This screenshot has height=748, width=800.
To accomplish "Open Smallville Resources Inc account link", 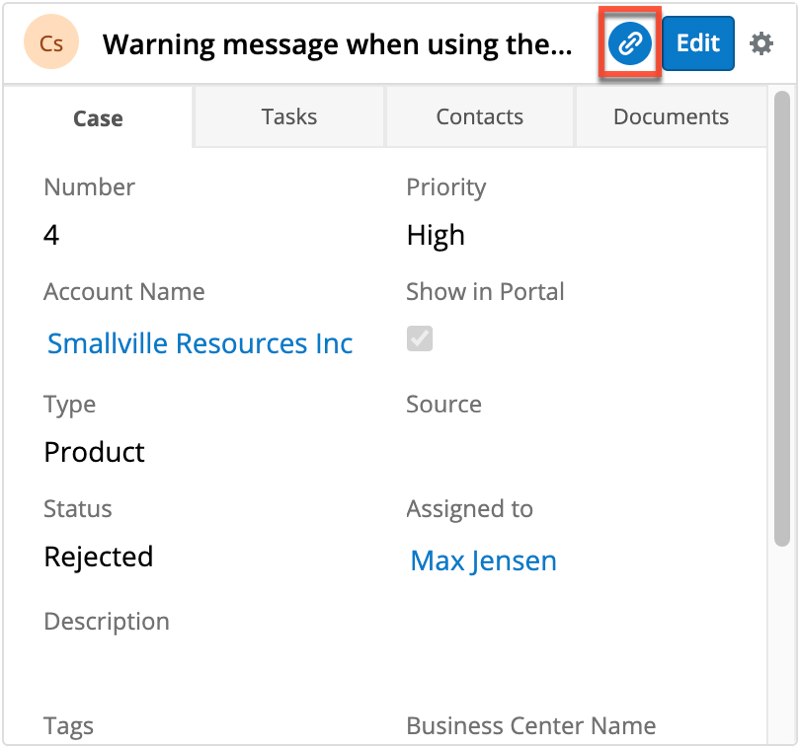I will [200, 344].
